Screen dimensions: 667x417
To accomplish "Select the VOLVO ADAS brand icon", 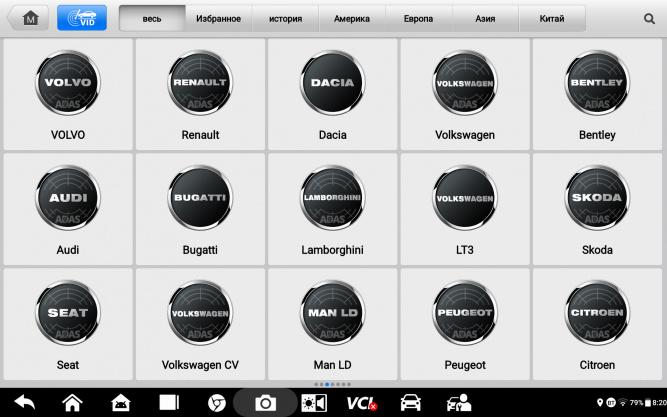I will [x=68, y=83].
